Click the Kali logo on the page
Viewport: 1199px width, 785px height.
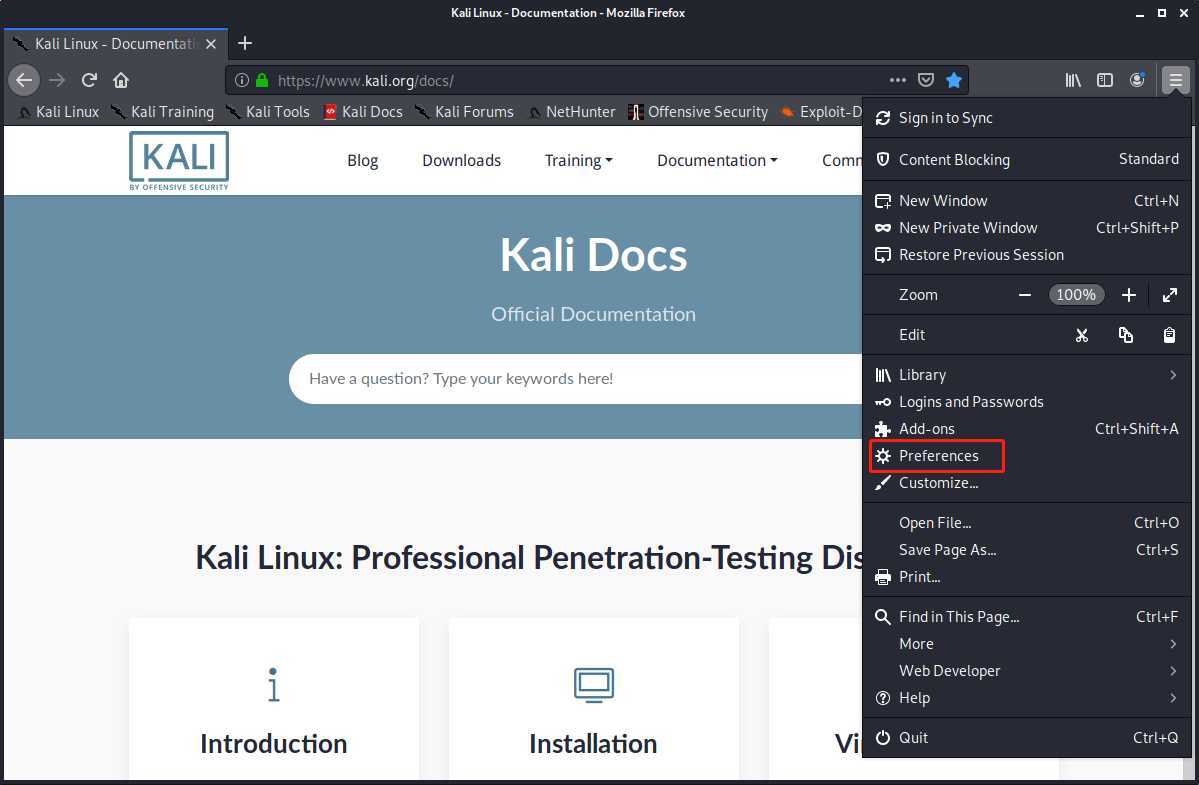tap(179, 161)
